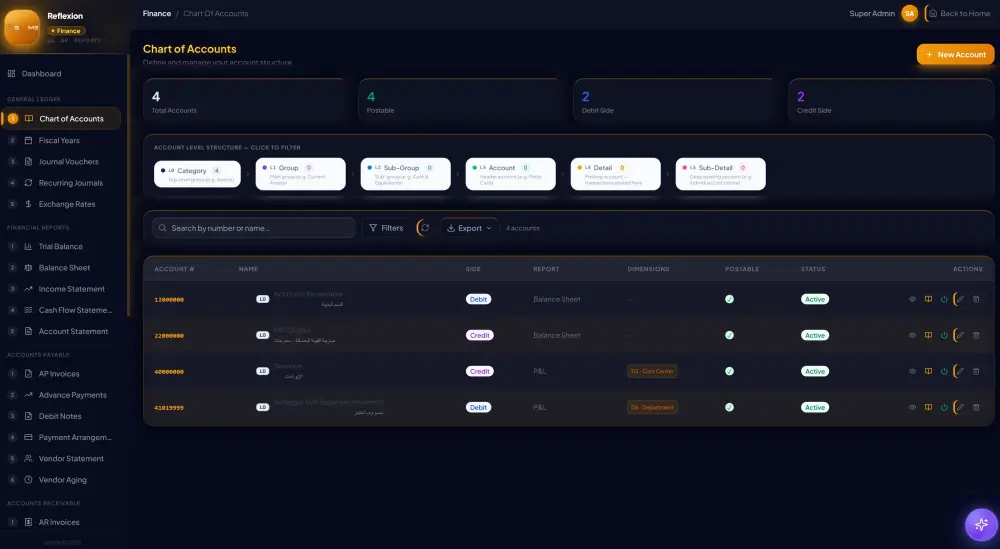Click the Credit Side summary card
Screen dimensions: 1000x549
point(891,101)
